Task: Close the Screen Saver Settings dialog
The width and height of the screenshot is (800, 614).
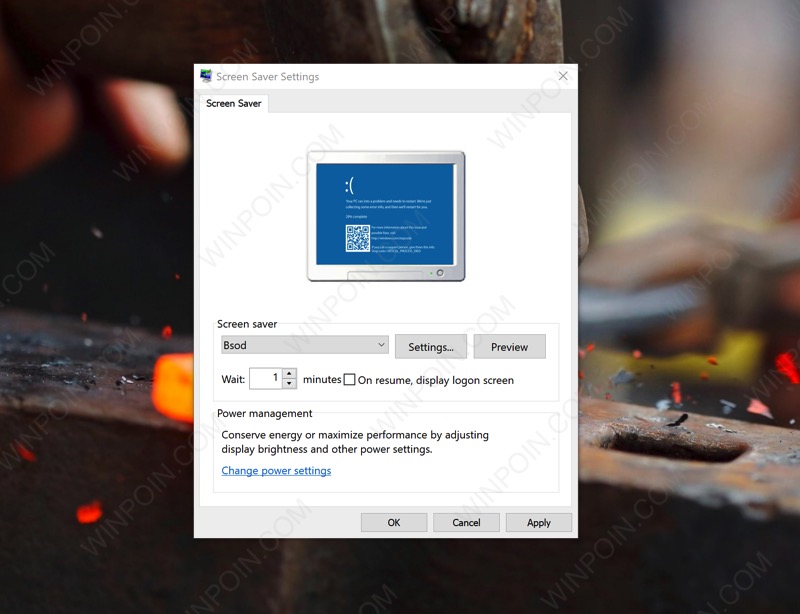Action: tap(563, 76)
